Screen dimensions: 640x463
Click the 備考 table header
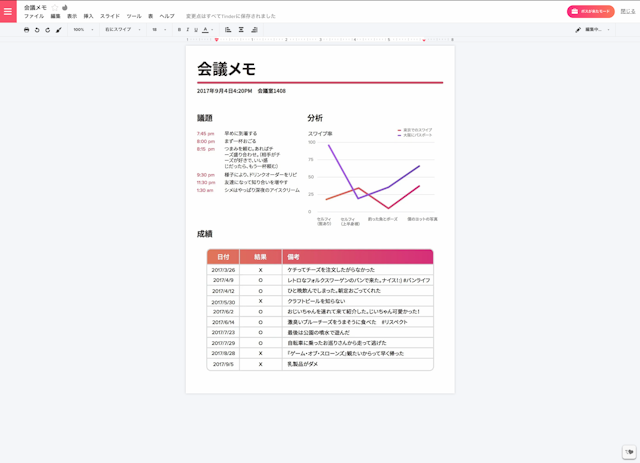point(358,257)
